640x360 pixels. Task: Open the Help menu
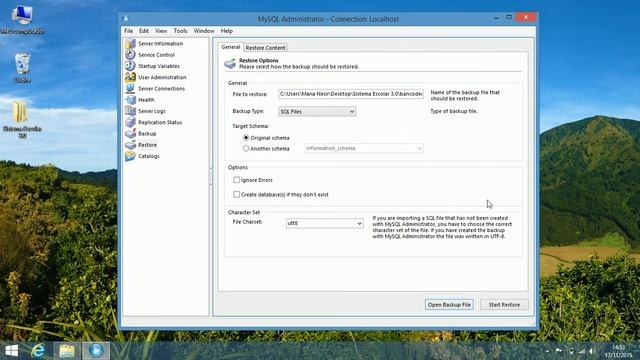point(227,31)
